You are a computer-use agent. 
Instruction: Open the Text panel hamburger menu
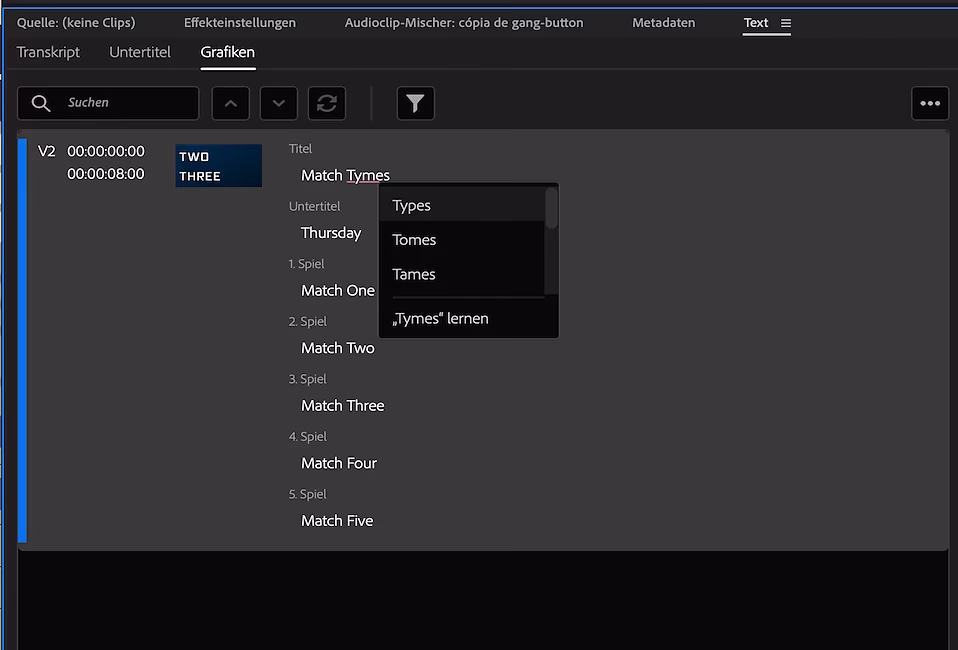click(x=785, y=23)
